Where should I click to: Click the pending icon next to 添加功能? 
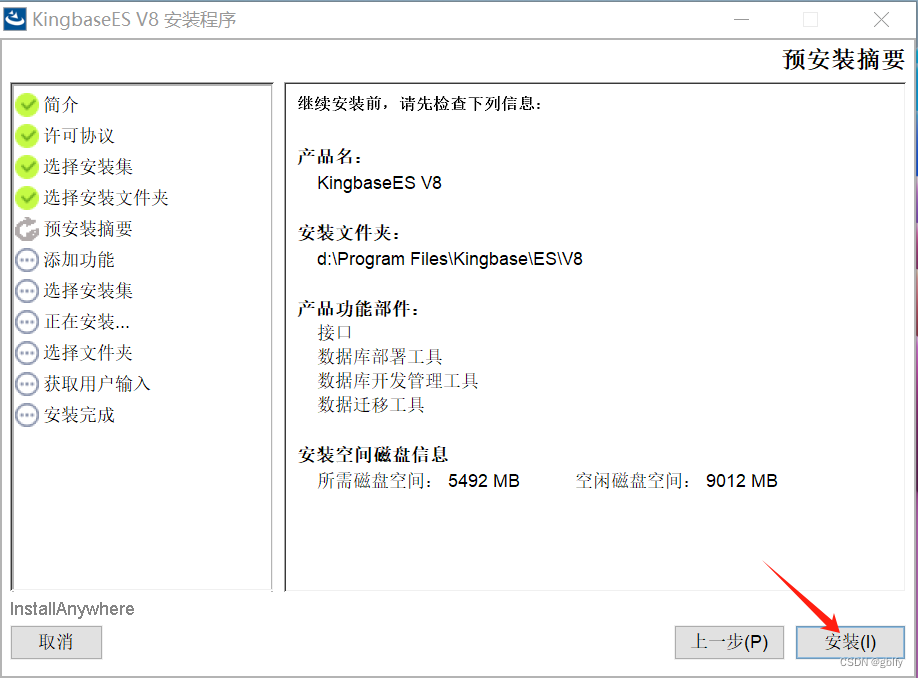27,260
